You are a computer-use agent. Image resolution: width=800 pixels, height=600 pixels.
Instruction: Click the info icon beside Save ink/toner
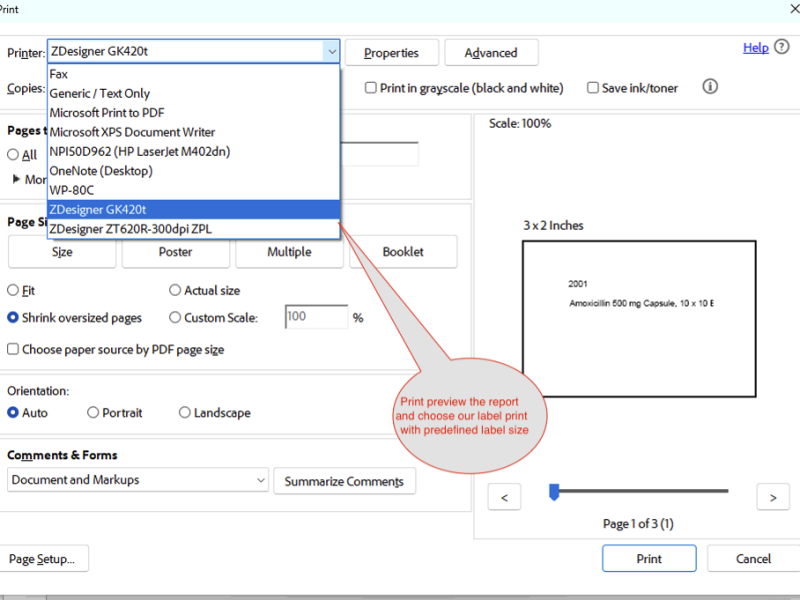pos(710,86)
